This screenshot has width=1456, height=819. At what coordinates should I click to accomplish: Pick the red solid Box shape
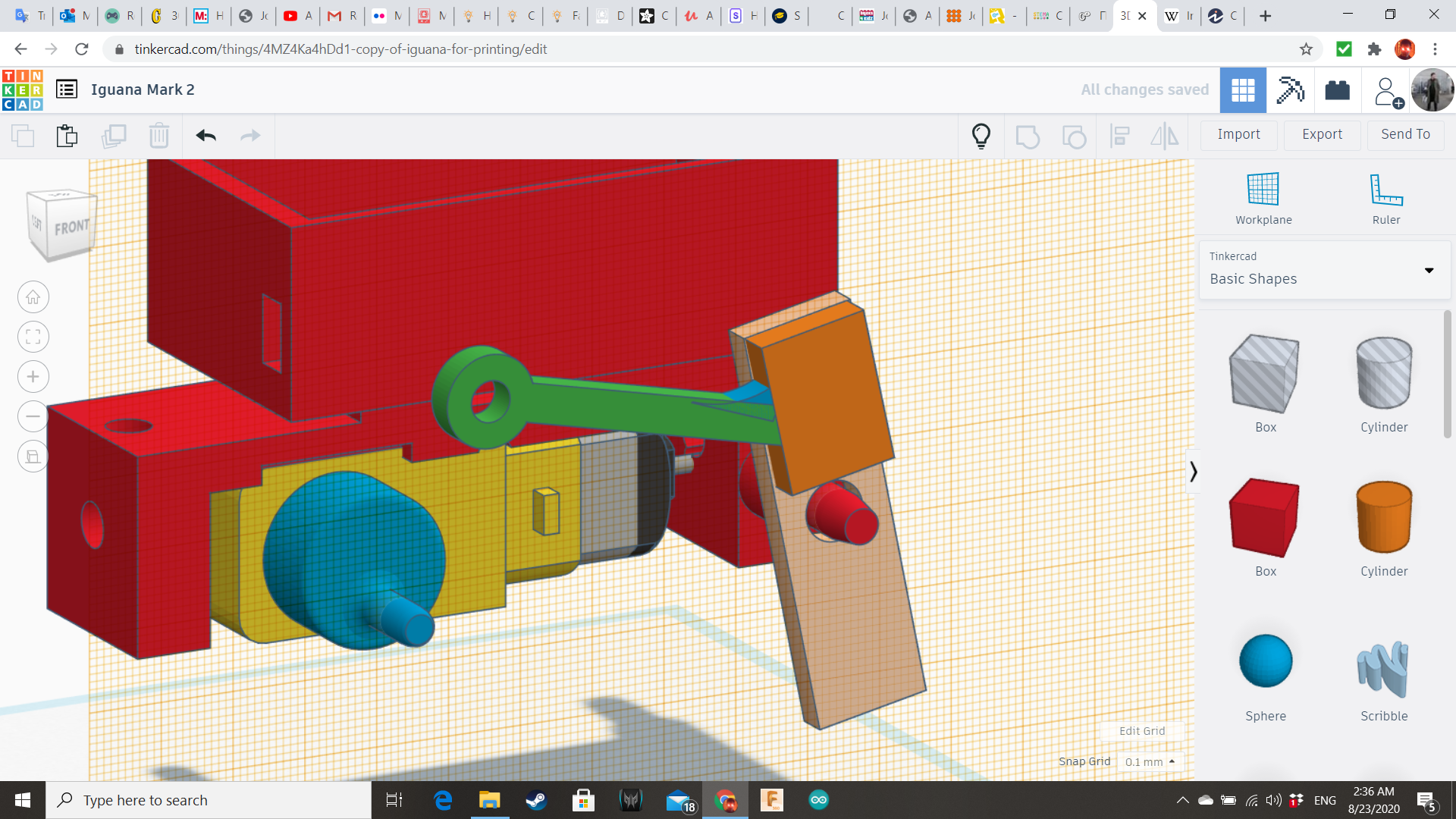point(1265,519)
